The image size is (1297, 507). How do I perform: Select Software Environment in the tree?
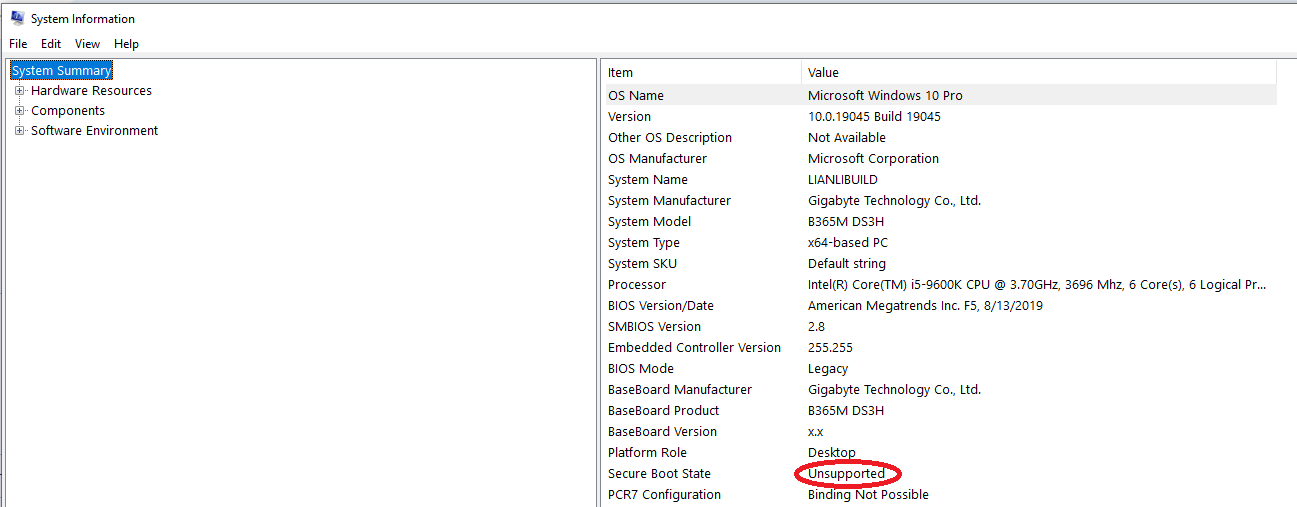coord(94,131)
